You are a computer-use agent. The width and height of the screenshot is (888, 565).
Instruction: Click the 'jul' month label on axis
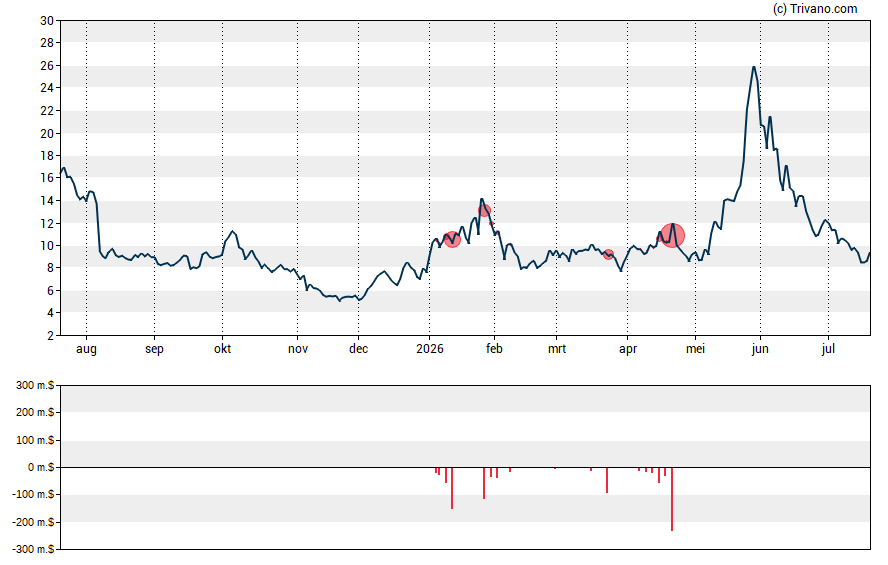point(828,349)
